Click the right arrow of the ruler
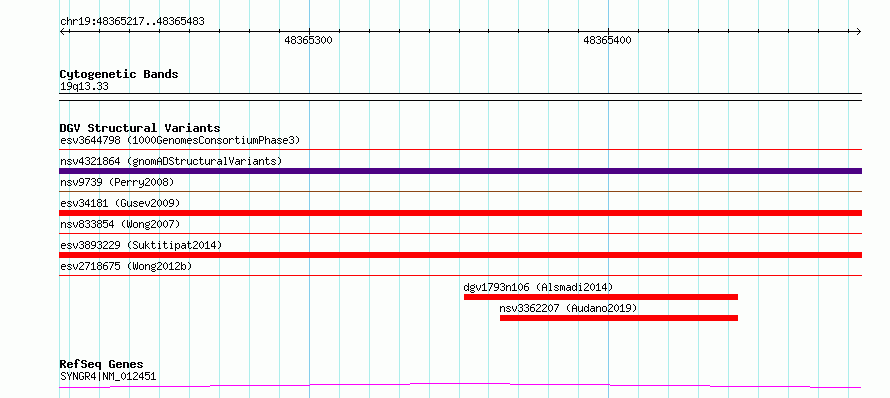This screenshot has height=398, width=890. coord(858,31)
